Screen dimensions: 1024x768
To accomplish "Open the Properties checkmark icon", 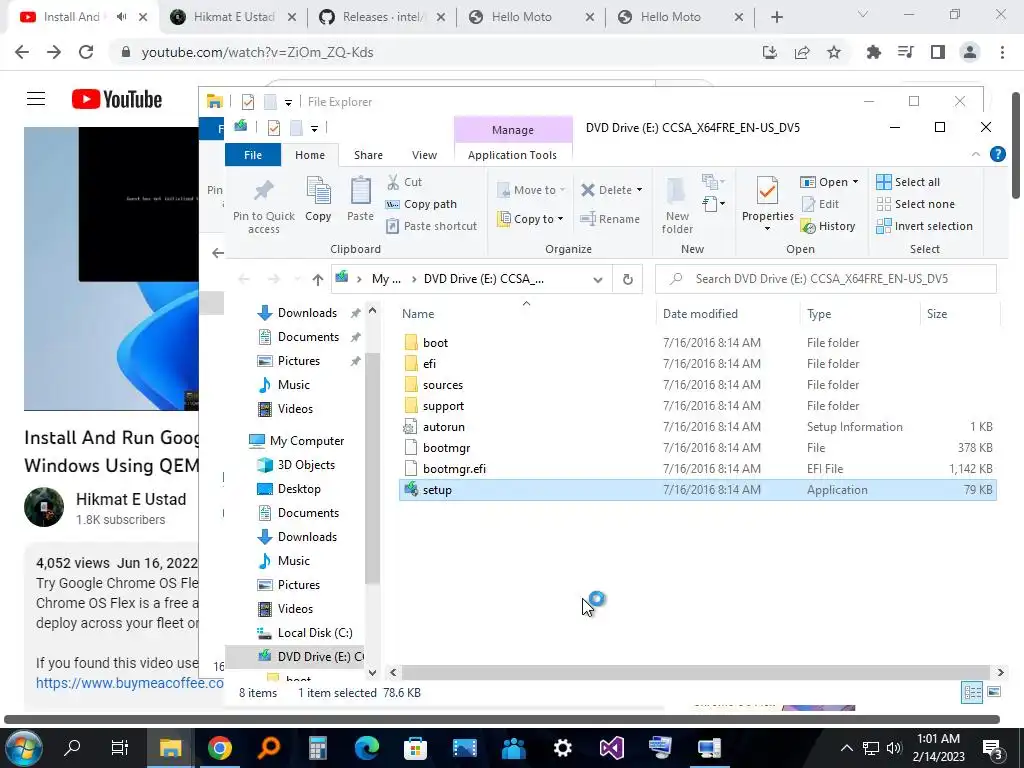I will [x=767, y=191].
